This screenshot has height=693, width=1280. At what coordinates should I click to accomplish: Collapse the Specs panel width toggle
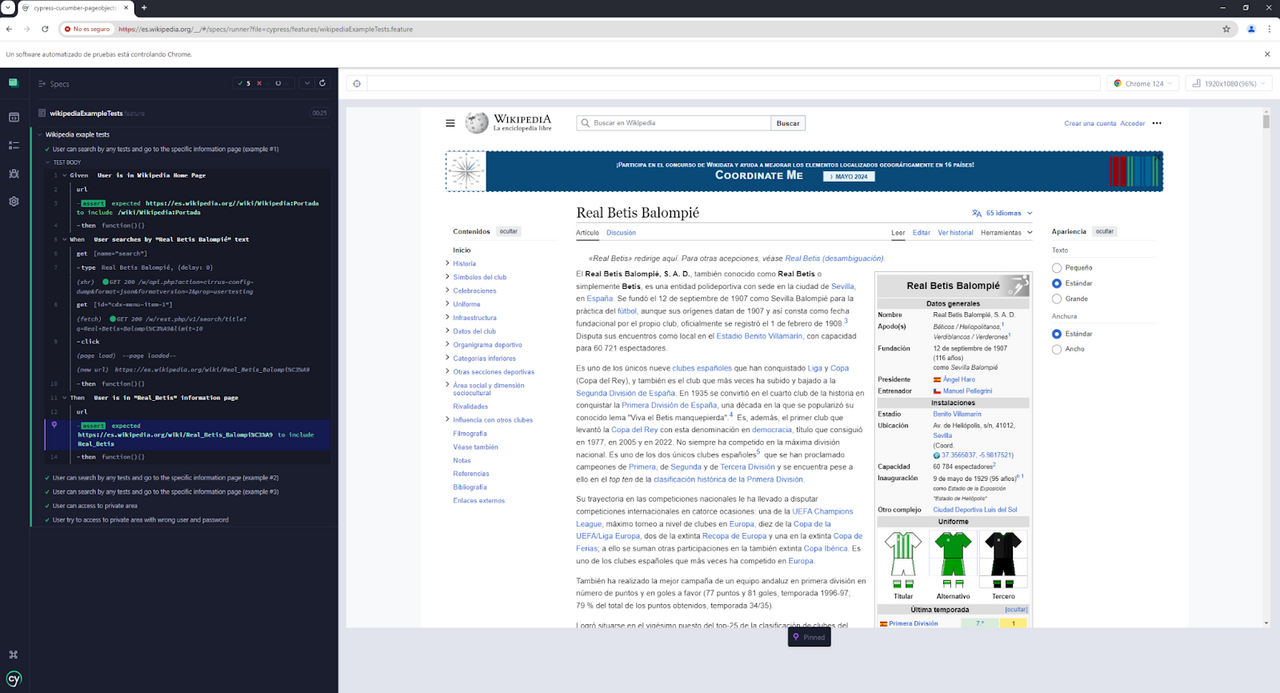click(x=42, y=84)
